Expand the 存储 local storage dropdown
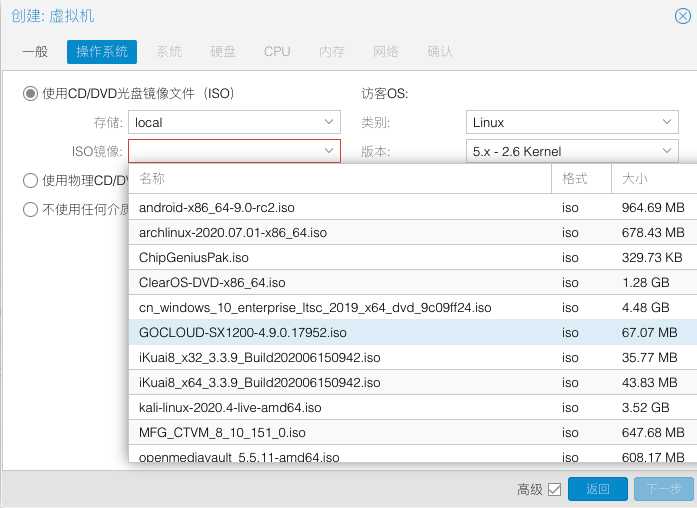This screenshot has height=508, width=697. click(330, 122)
